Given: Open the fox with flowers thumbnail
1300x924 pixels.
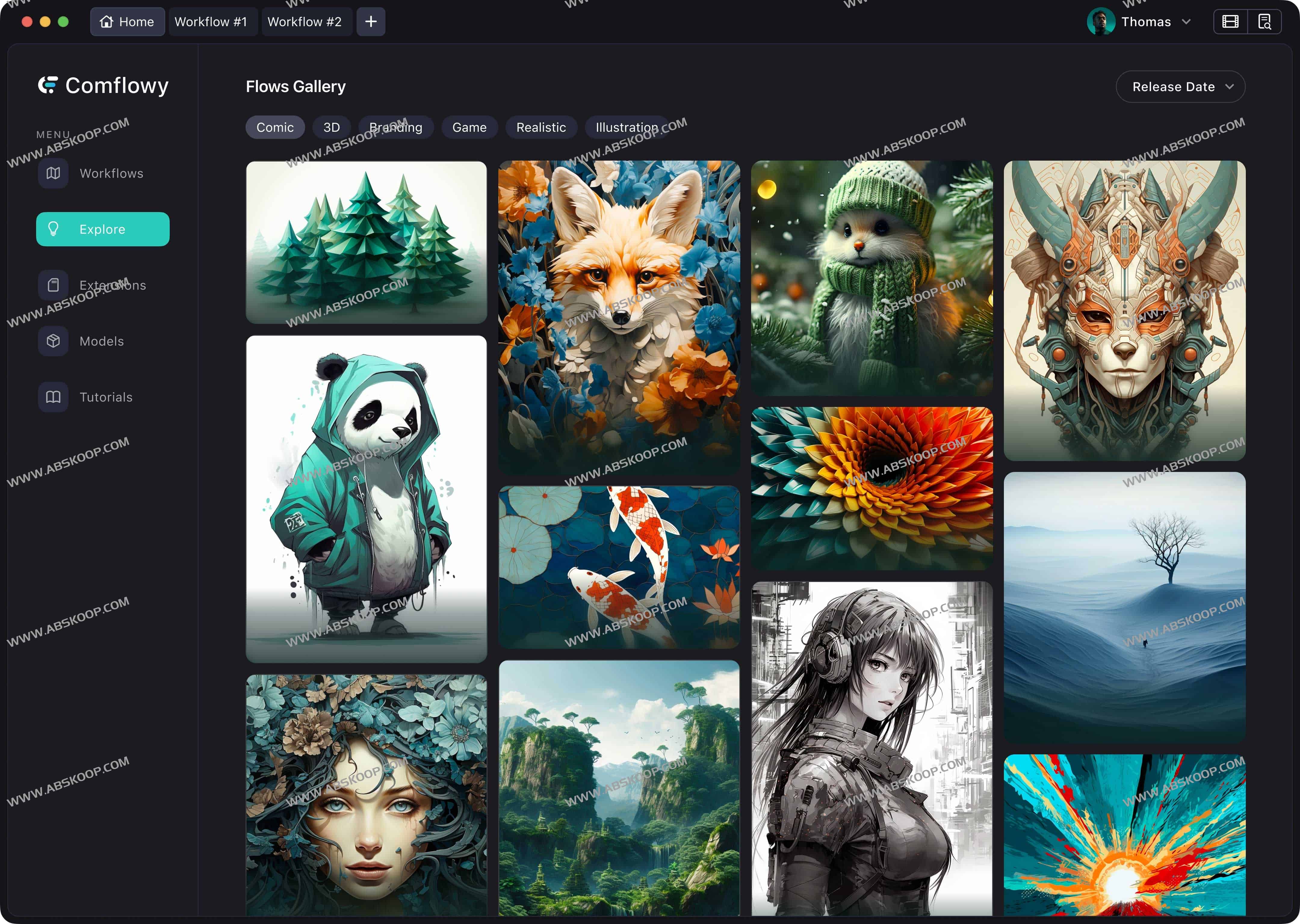Looking at the screenshot, I should coord(619,317).
